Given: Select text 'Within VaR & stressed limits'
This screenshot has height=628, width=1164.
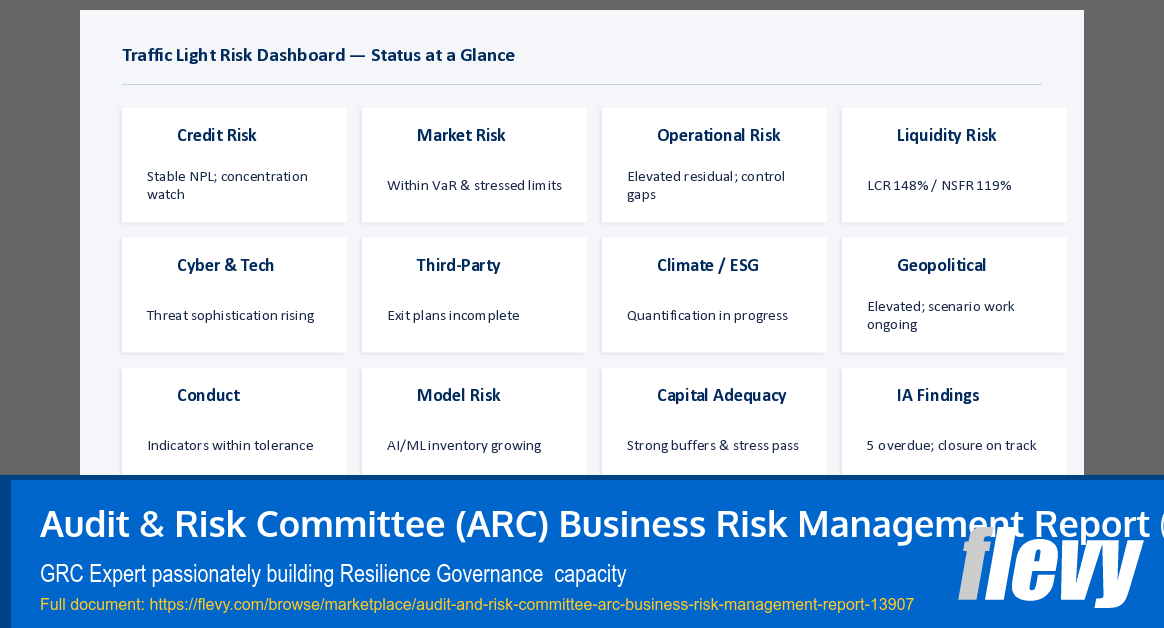Looking at the screenshot, I should point(474,186).
